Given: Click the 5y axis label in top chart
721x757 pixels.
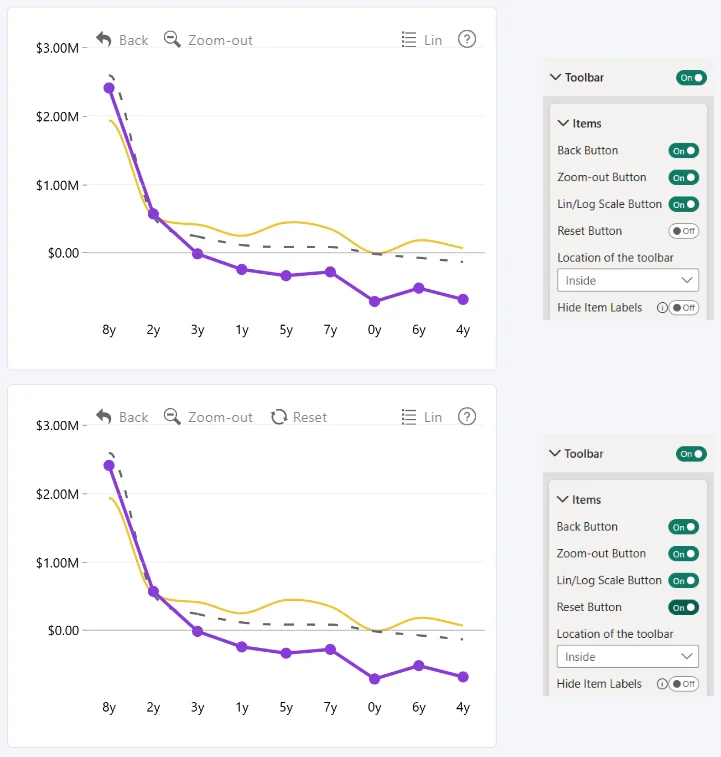Looking at the screenshot, I should 286,330.
